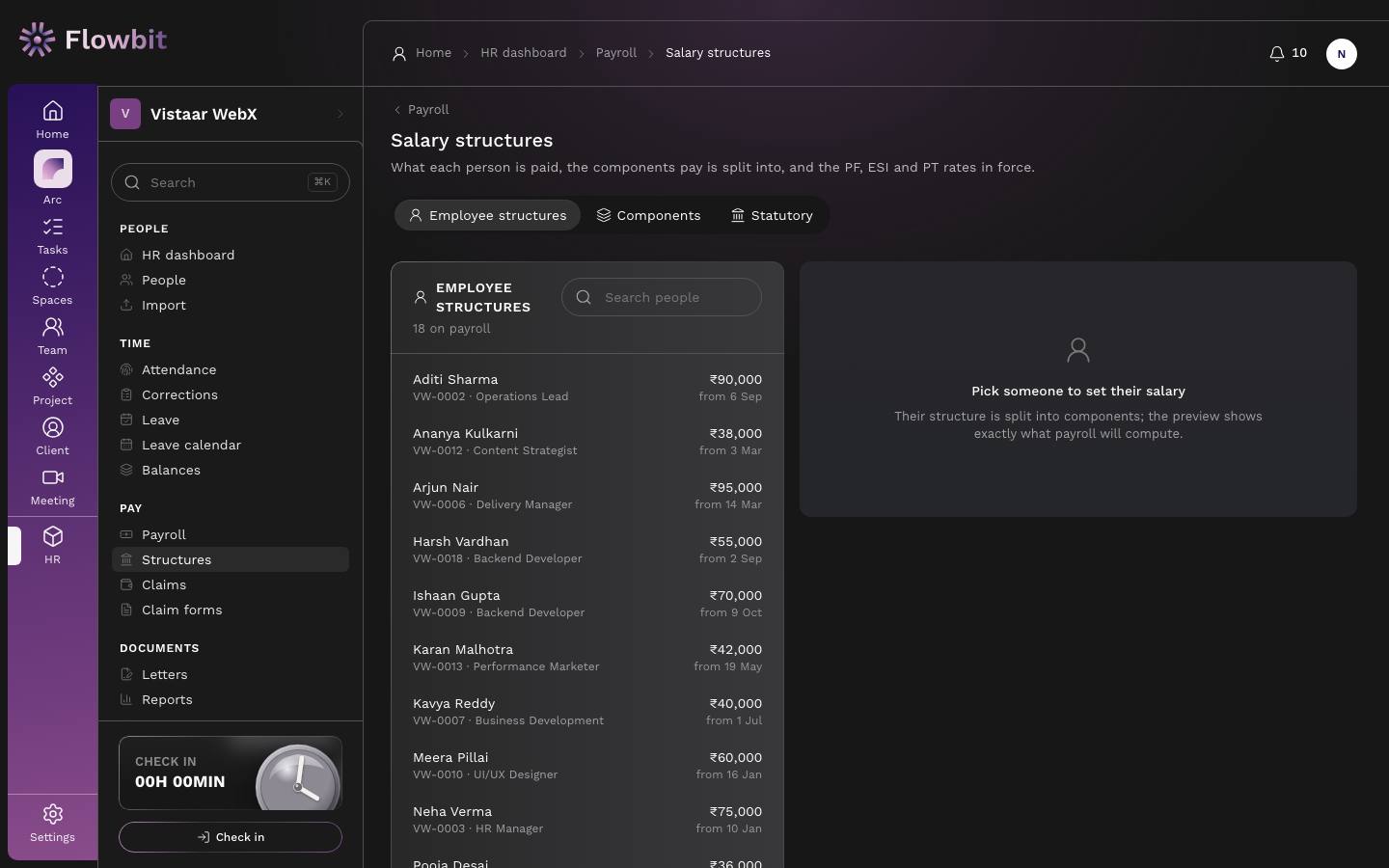Image resolution: width=1389 pixels, height=868 pixels.
Task: Open Letters in the sidebar
Action: (x=231, y=674)
